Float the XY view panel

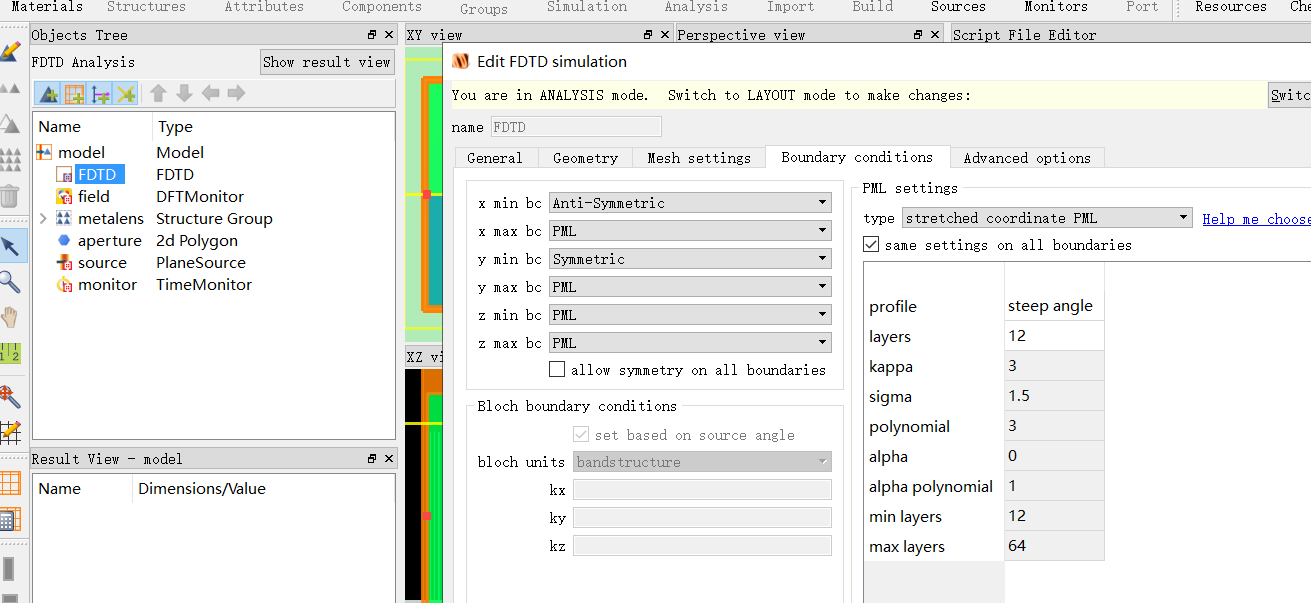[648, 35]
